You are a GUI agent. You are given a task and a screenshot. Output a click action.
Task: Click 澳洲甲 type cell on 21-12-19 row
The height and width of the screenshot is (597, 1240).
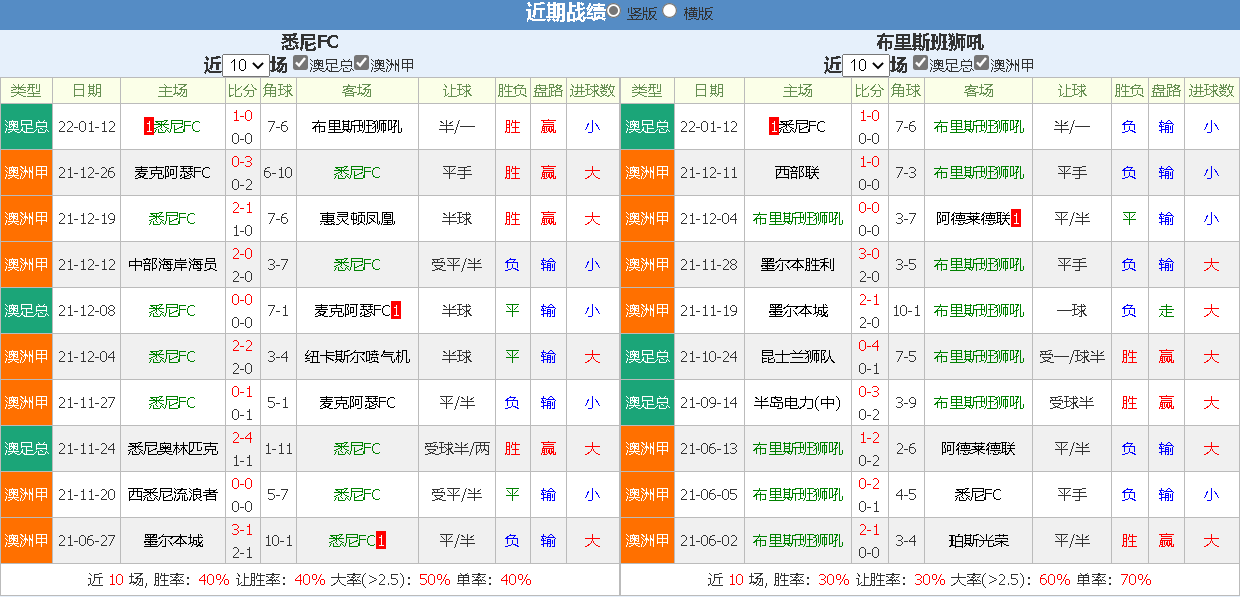pyautogui.click(x=26, y=219)
